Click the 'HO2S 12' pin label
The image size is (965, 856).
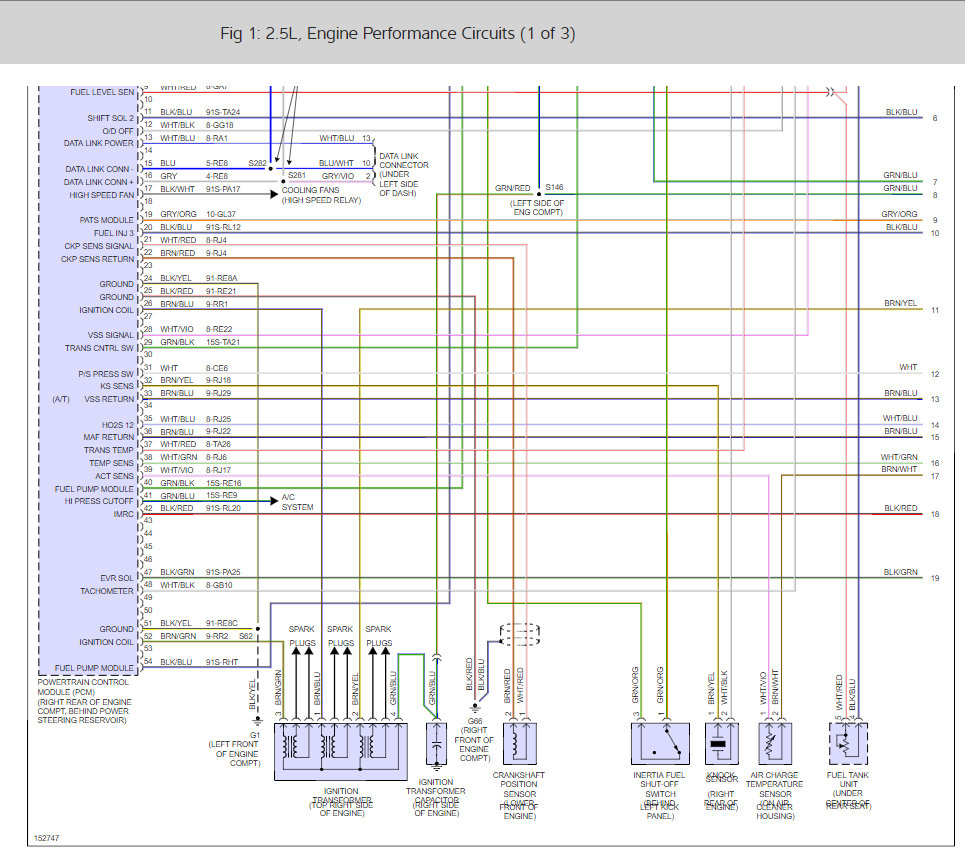point(118,425)
